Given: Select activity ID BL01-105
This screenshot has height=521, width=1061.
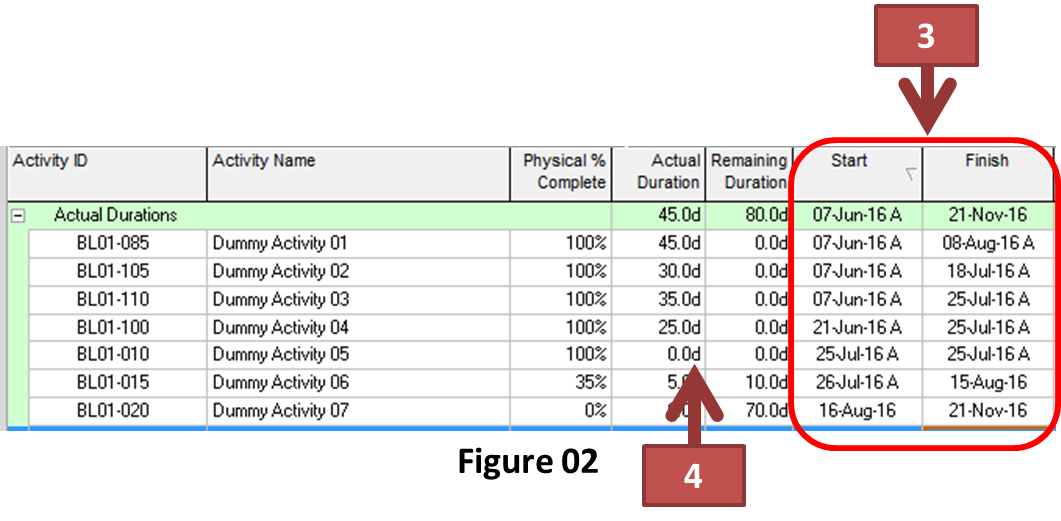Looking at the screenshot, I should (x=112, y=271).
